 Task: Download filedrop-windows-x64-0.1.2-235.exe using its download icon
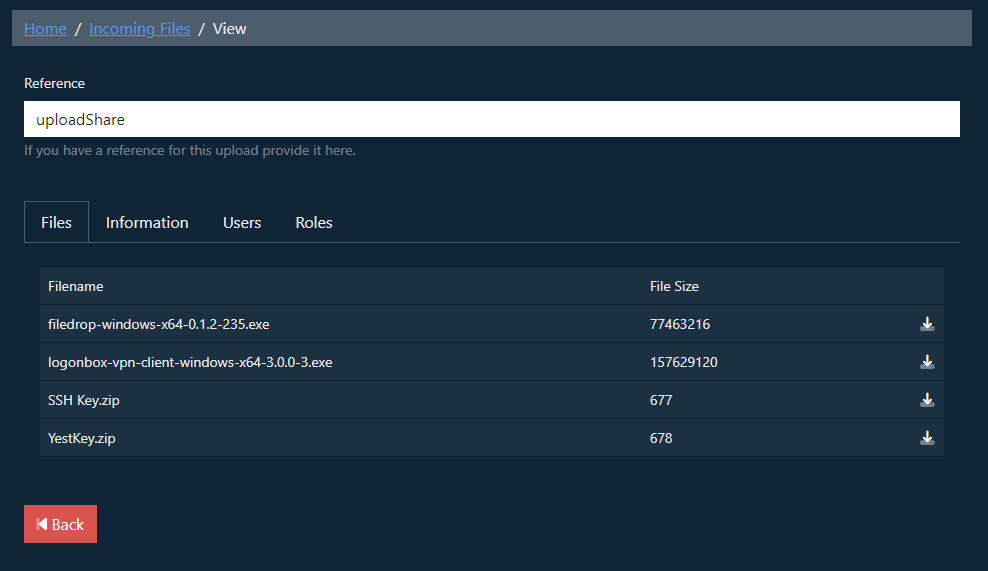(927, 324)
